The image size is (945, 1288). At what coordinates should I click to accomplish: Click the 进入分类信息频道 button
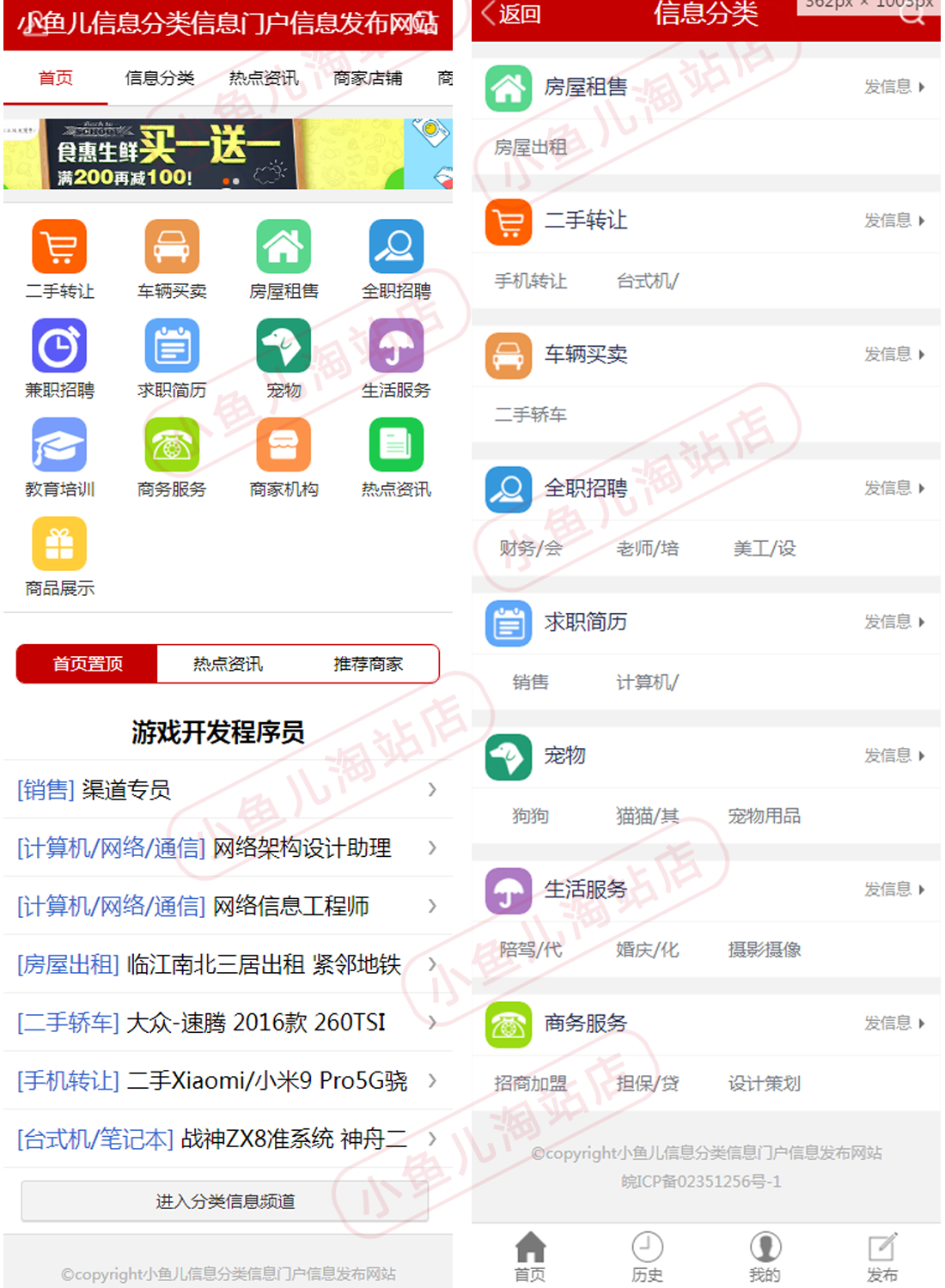coord(225,1201)
